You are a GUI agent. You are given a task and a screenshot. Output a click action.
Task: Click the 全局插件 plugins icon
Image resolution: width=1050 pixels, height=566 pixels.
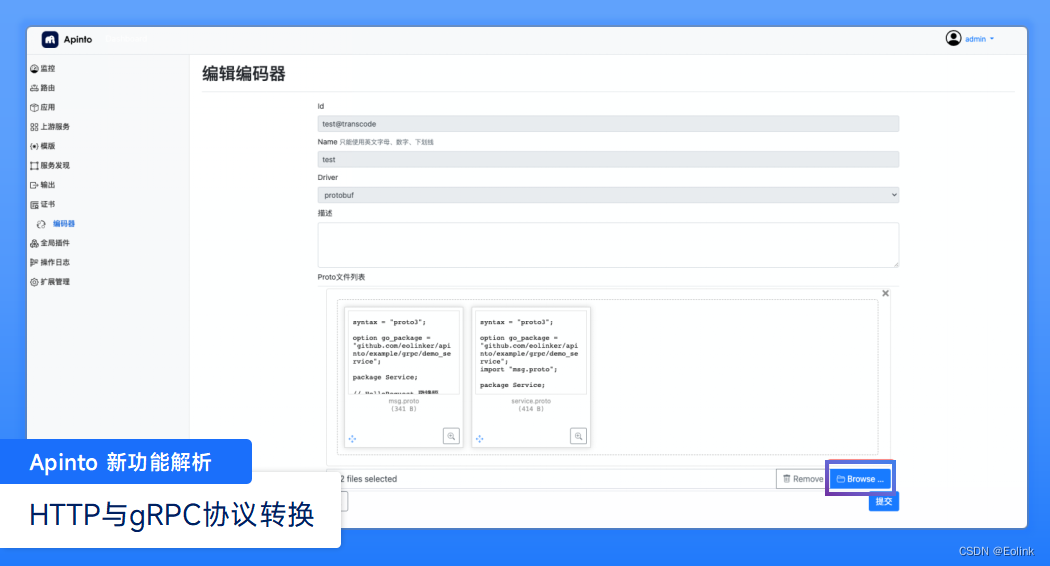34,244
